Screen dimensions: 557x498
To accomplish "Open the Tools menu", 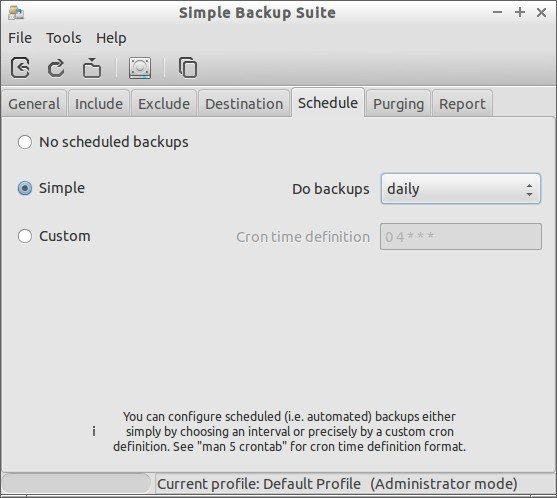I will pyautogui.click(x=64, y=38).
